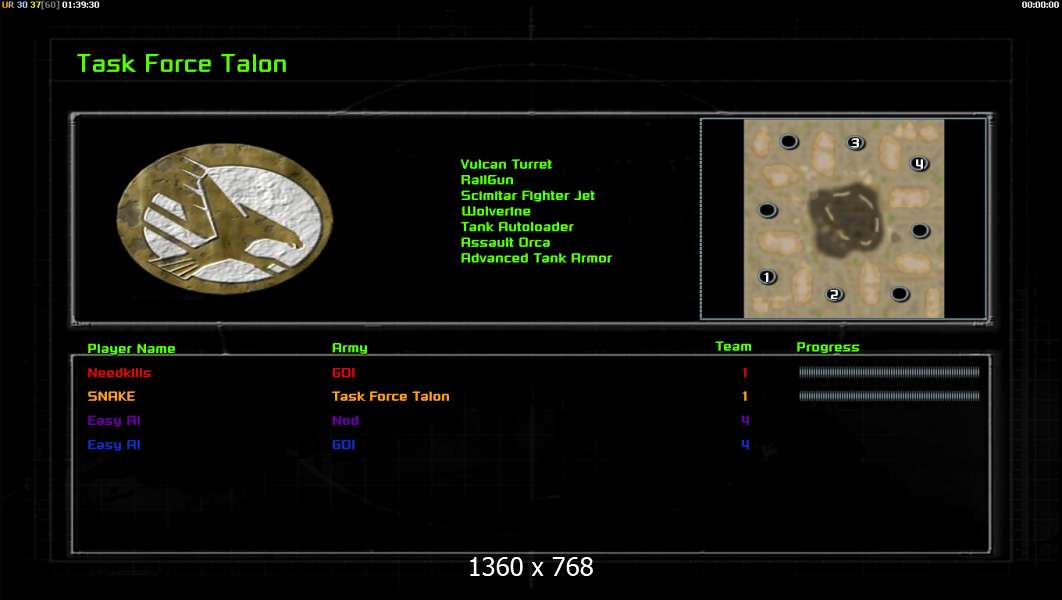Select start position 2 on the minimap
Screen dimensions: 1062x600
pyautogui.click(x=834, y=295)
